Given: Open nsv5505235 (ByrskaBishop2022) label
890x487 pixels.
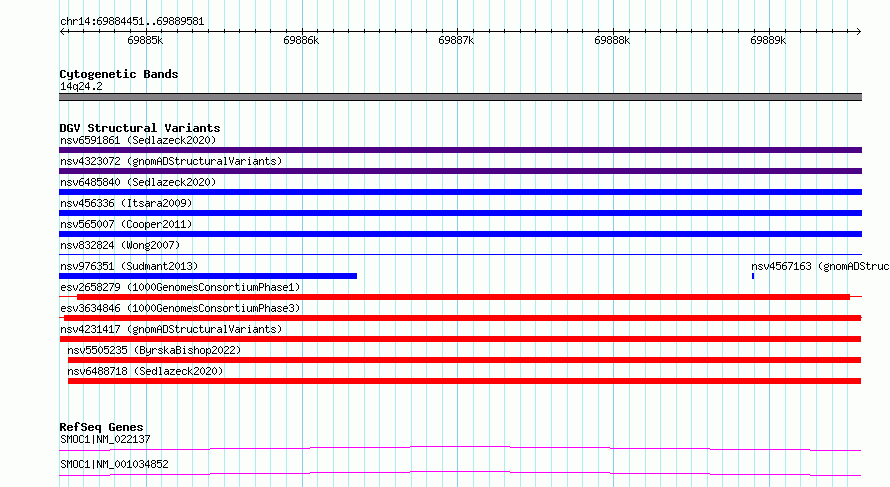Looking at the screenshot, I should pyautogui.click(x=154, y=350).
